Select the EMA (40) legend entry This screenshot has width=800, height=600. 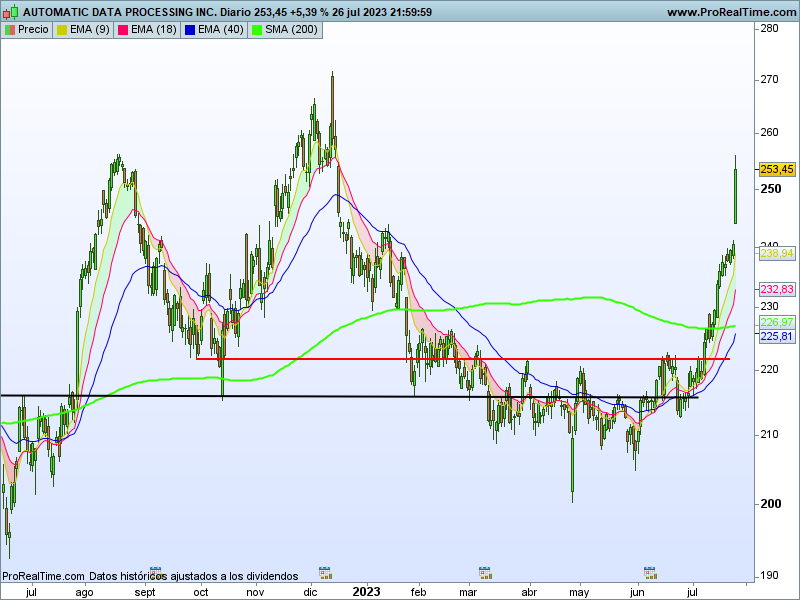[x=214, y=30]
